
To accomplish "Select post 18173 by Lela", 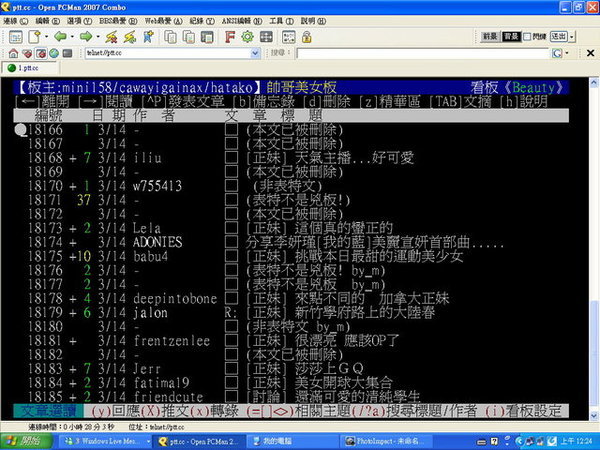I will pyautogui.click(x=291, y=228).
